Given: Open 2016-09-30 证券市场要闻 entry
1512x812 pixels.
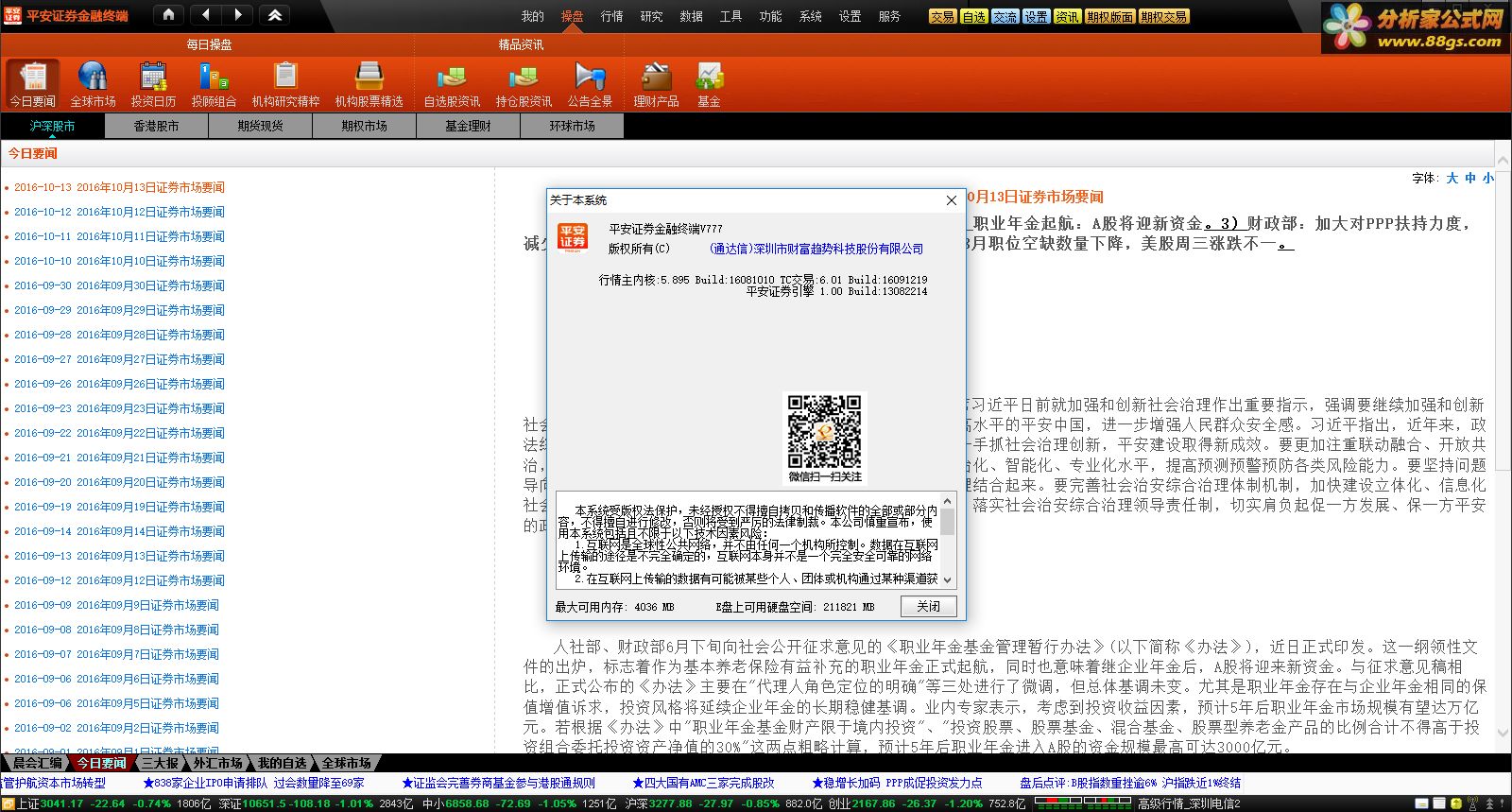Looking at the screenshot, I should pos(119,285).
